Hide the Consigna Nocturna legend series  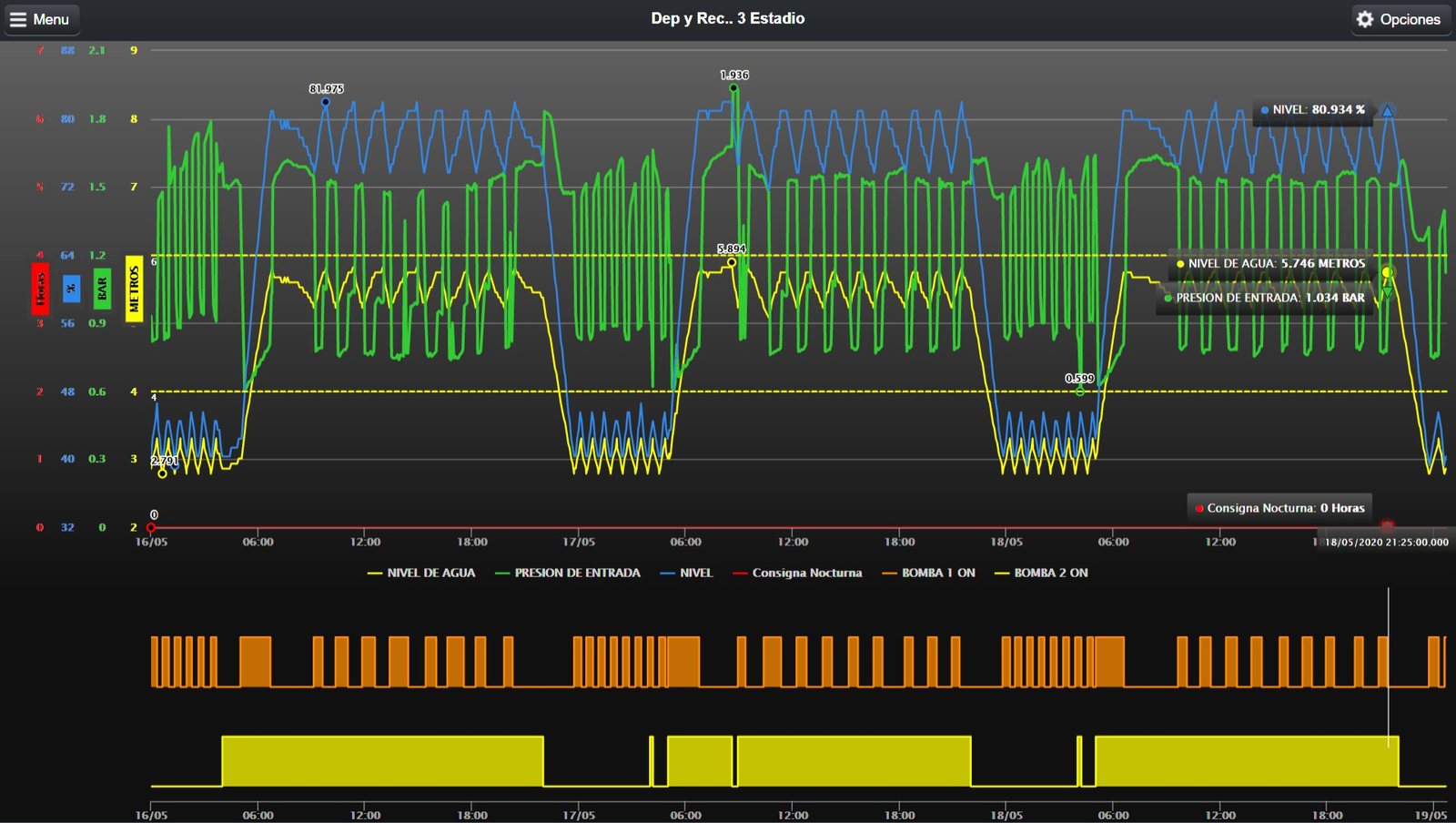pos(797,573)
